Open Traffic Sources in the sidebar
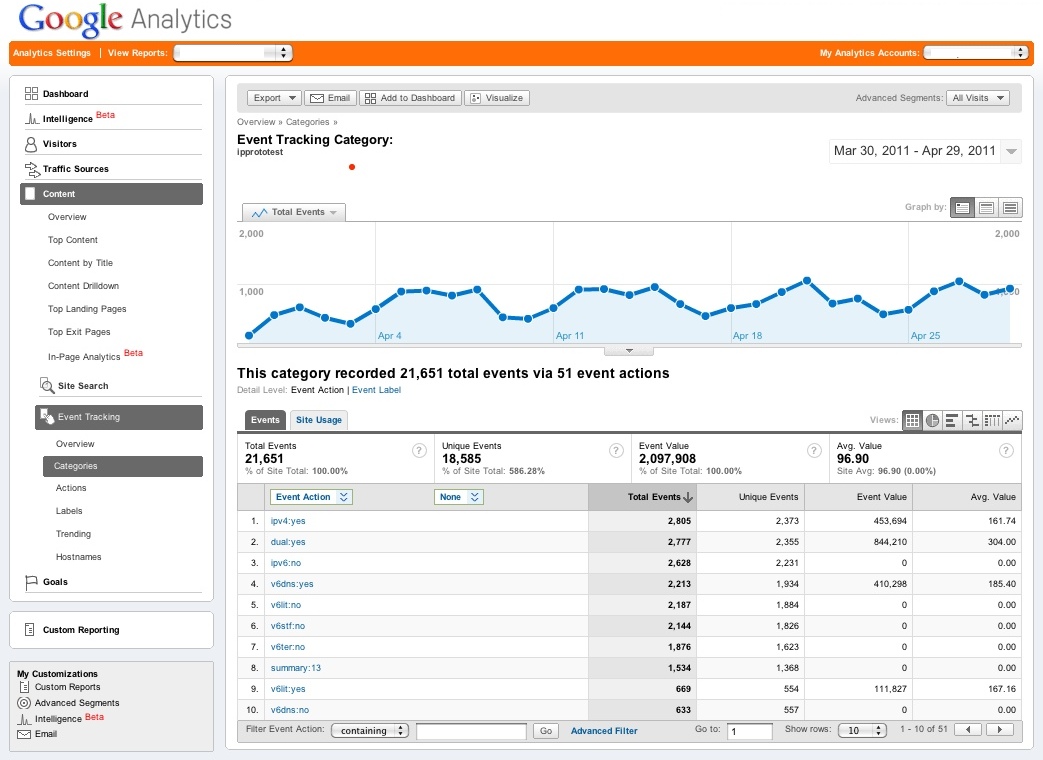1043x760 pixels. [x=75, y=169]
